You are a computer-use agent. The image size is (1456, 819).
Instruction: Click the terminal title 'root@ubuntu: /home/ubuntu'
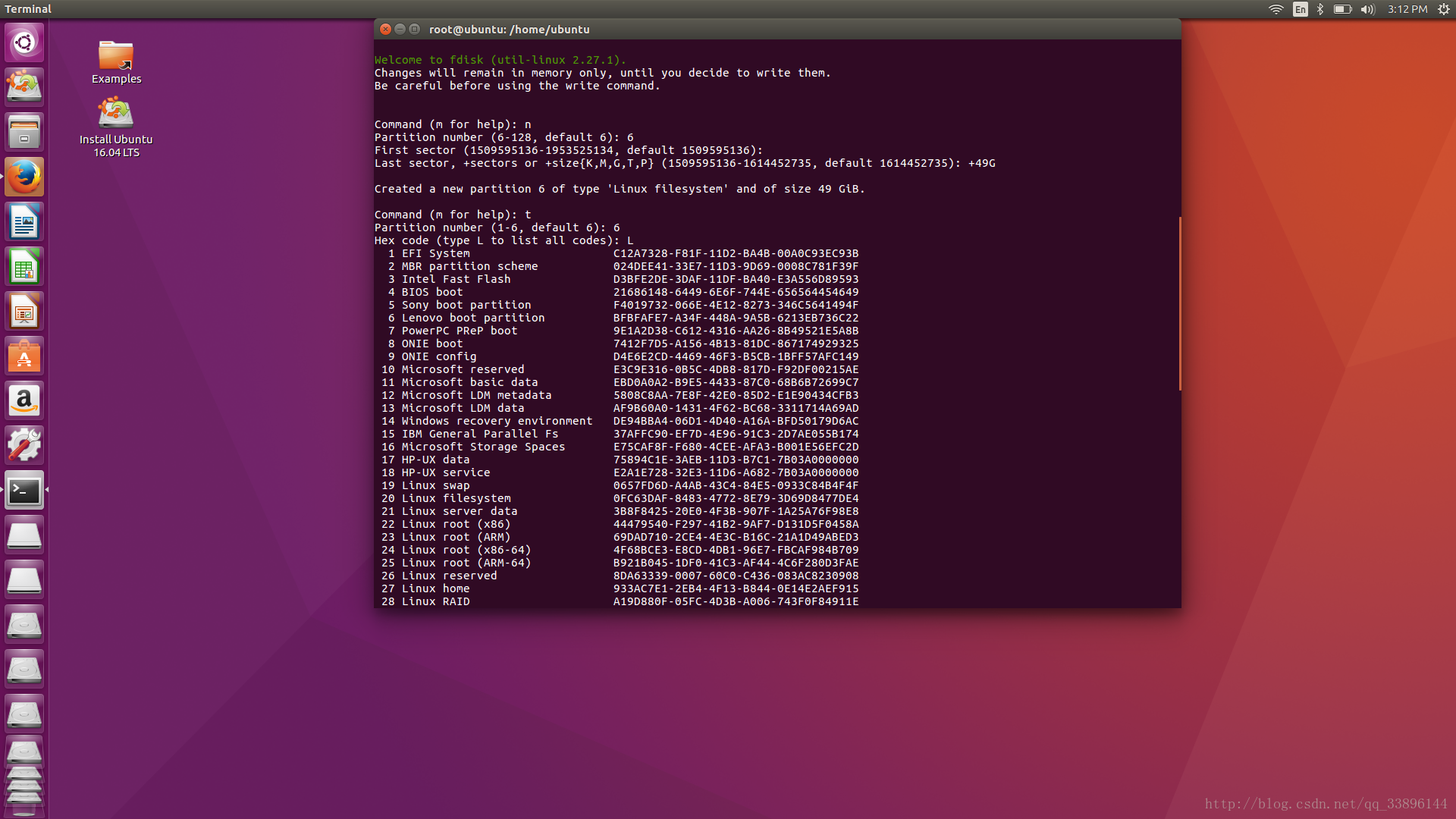click(509, 30)
